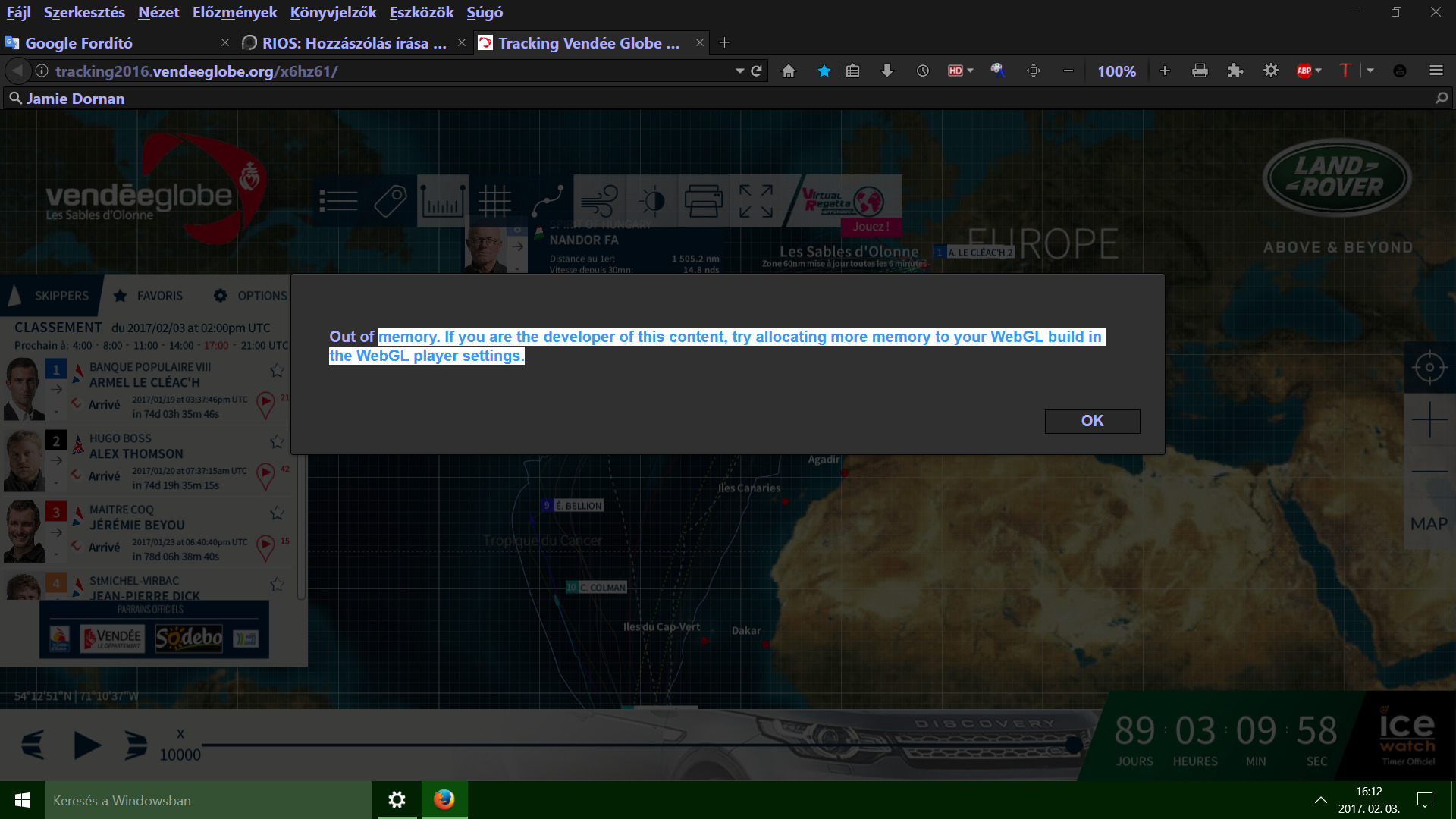
Task: Expand the URL bar history dropdown arrow
Action: [x=739, y=71]
